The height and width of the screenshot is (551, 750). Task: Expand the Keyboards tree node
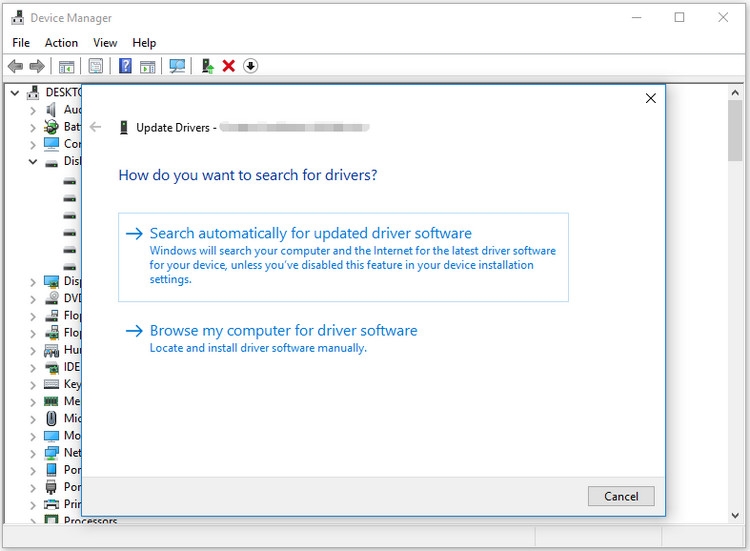click(33, 385)
